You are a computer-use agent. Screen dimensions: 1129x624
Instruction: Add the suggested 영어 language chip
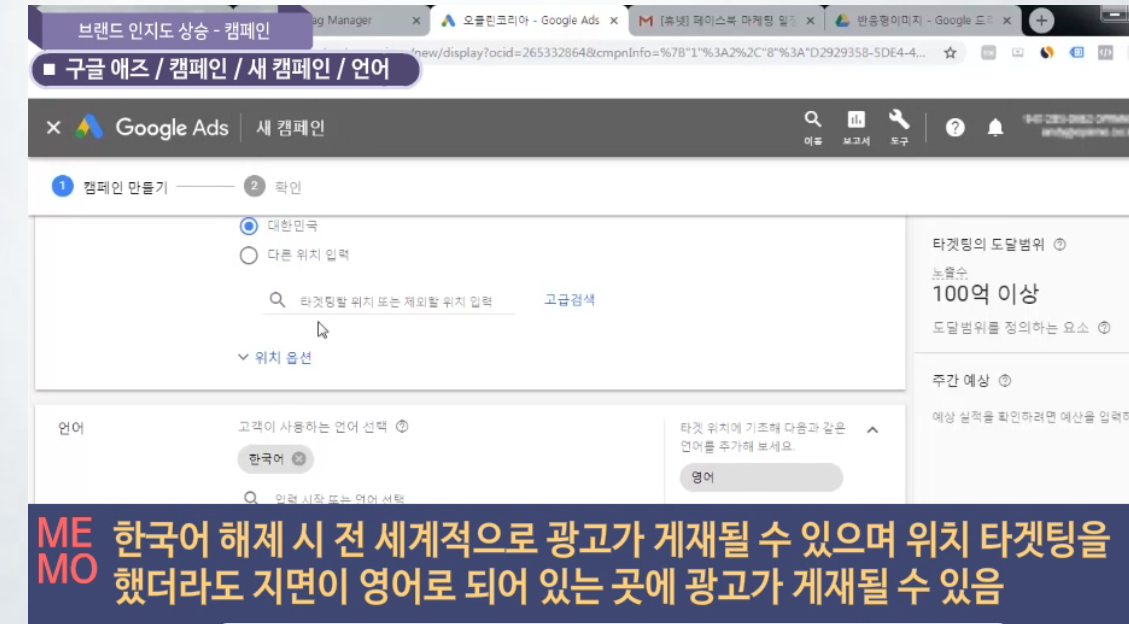pyautogui.click(x=761, y=477)
